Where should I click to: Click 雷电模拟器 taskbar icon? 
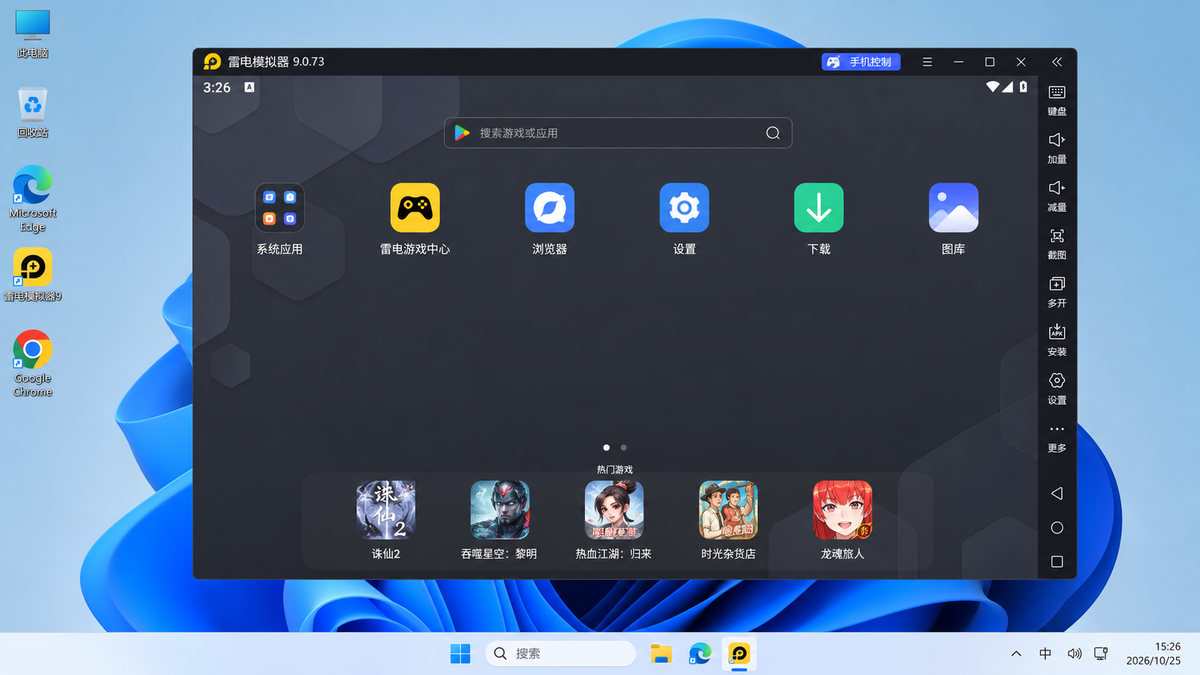click(x=739, y=654)
